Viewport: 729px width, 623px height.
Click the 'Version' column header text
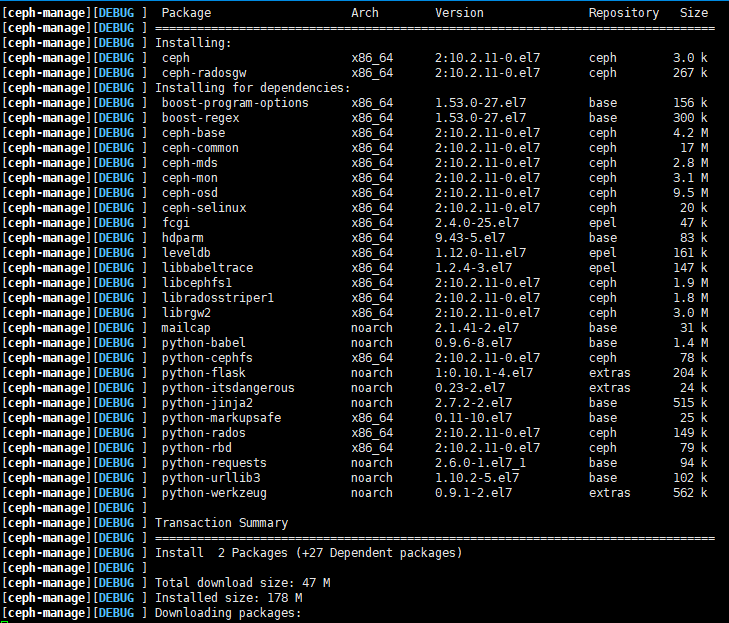point(459,13)
